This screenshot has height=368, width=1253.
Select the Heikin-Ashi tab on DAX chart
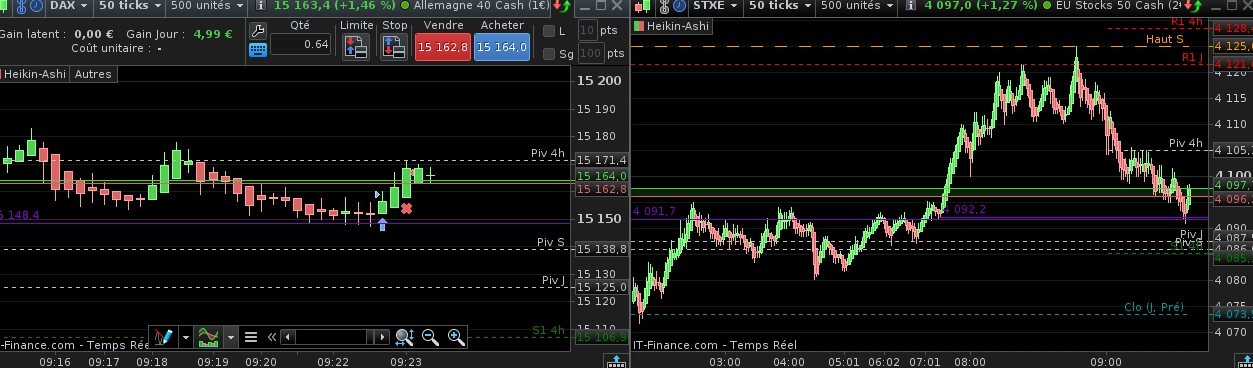pos(36,74)
